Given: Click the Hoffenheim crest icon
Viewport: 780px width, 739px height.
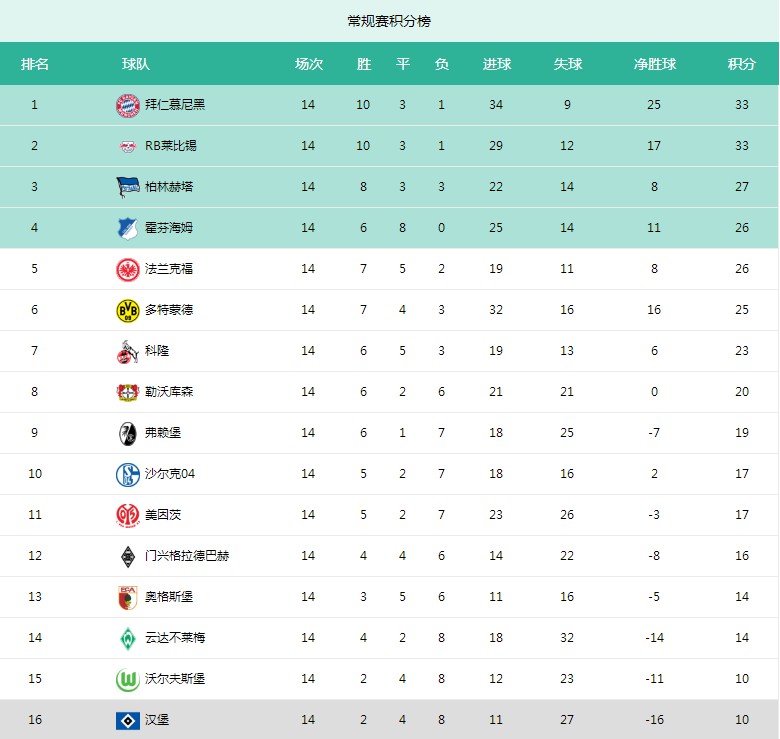Looking at the screenshot, I should pos(128,228).
